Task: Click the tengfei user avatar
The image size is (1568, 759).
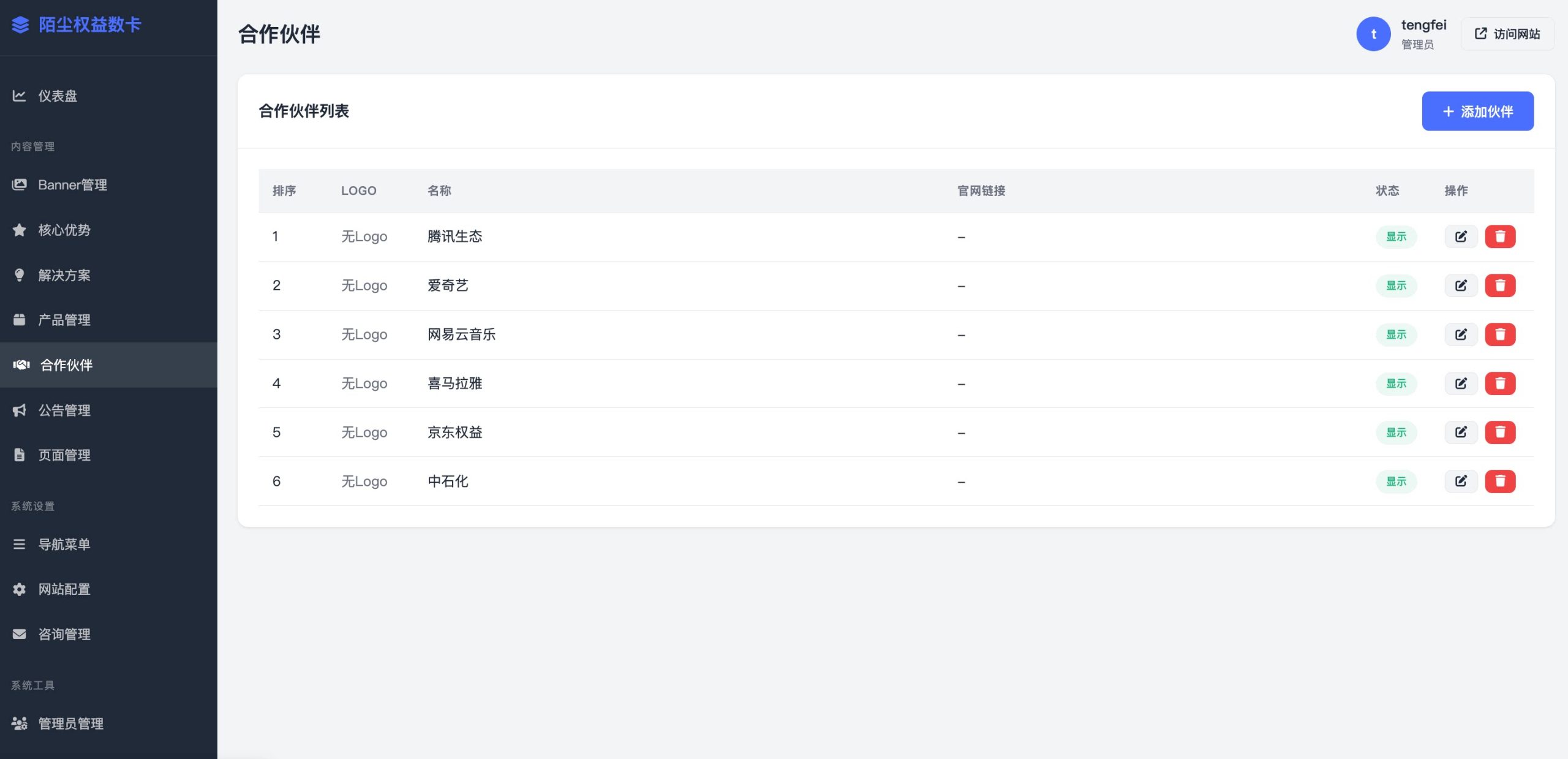Action: [1373, 34]
